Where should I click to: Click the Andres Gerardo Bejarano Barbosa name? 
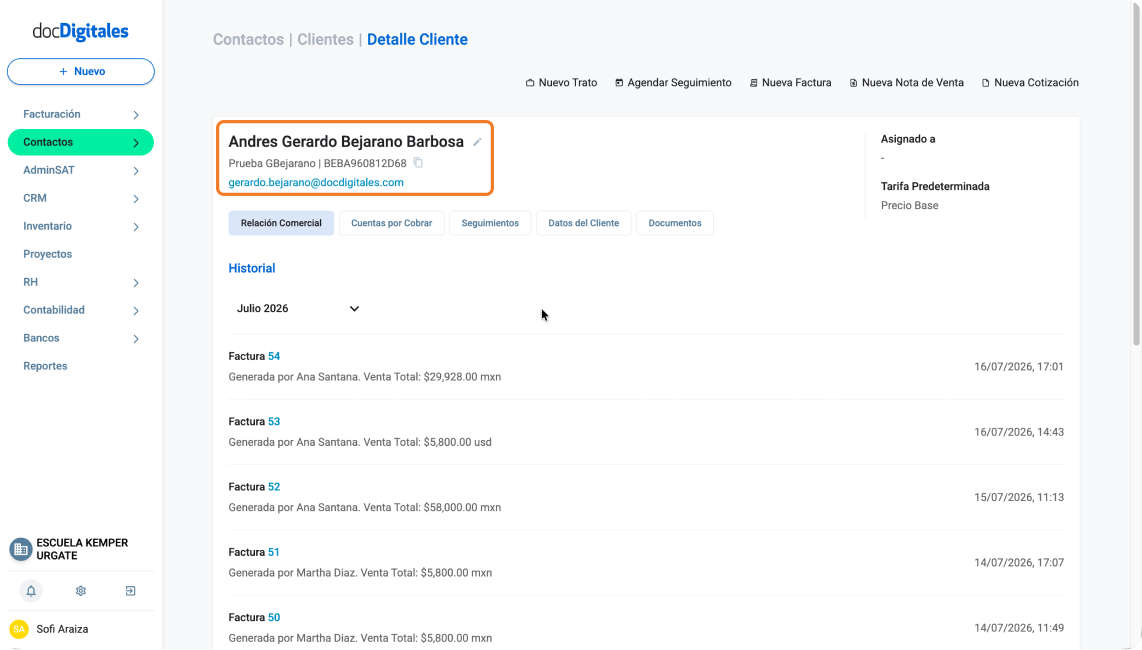coord(346,142)
